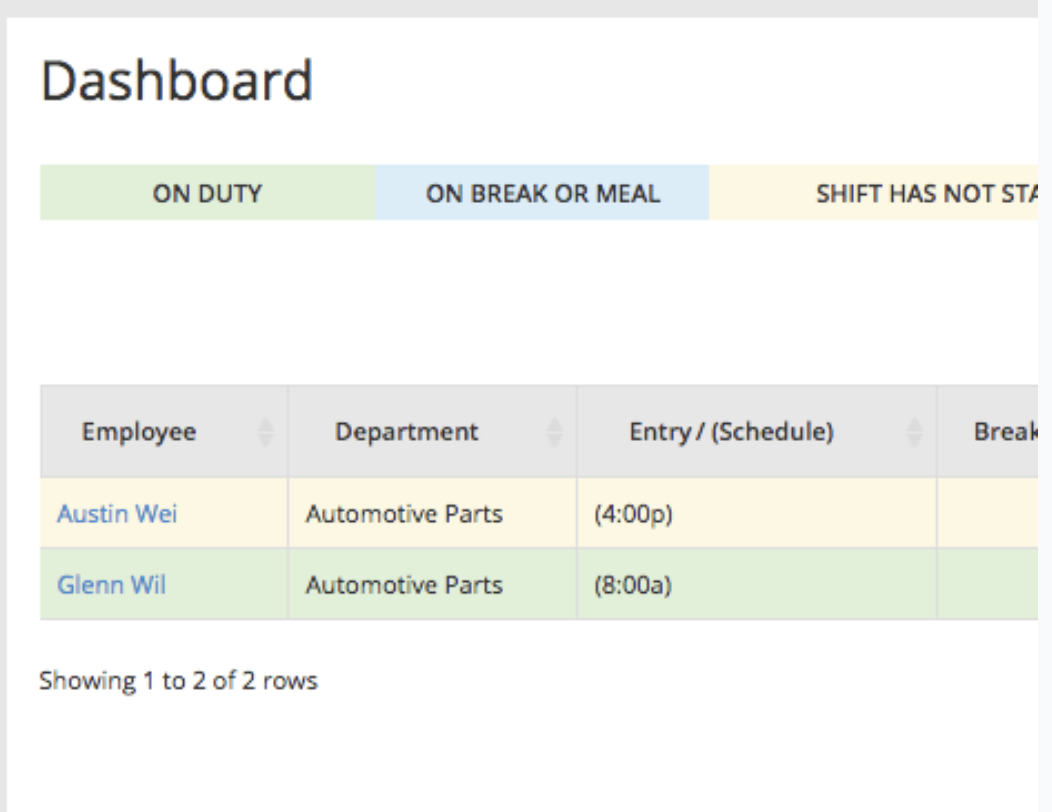Click the Employee column header text

[x=139, y=432]
